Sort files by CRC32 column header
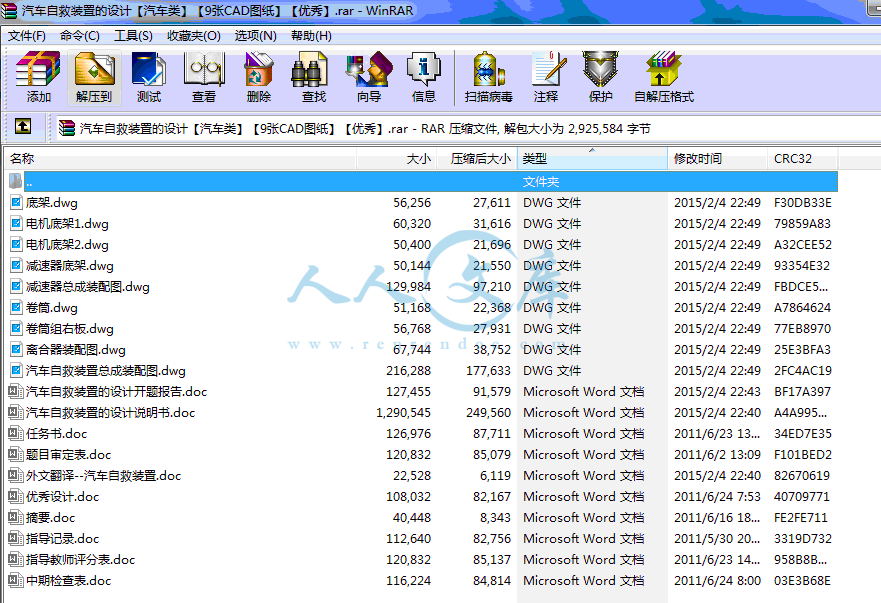The image size is (881, 603). (802, 158)
